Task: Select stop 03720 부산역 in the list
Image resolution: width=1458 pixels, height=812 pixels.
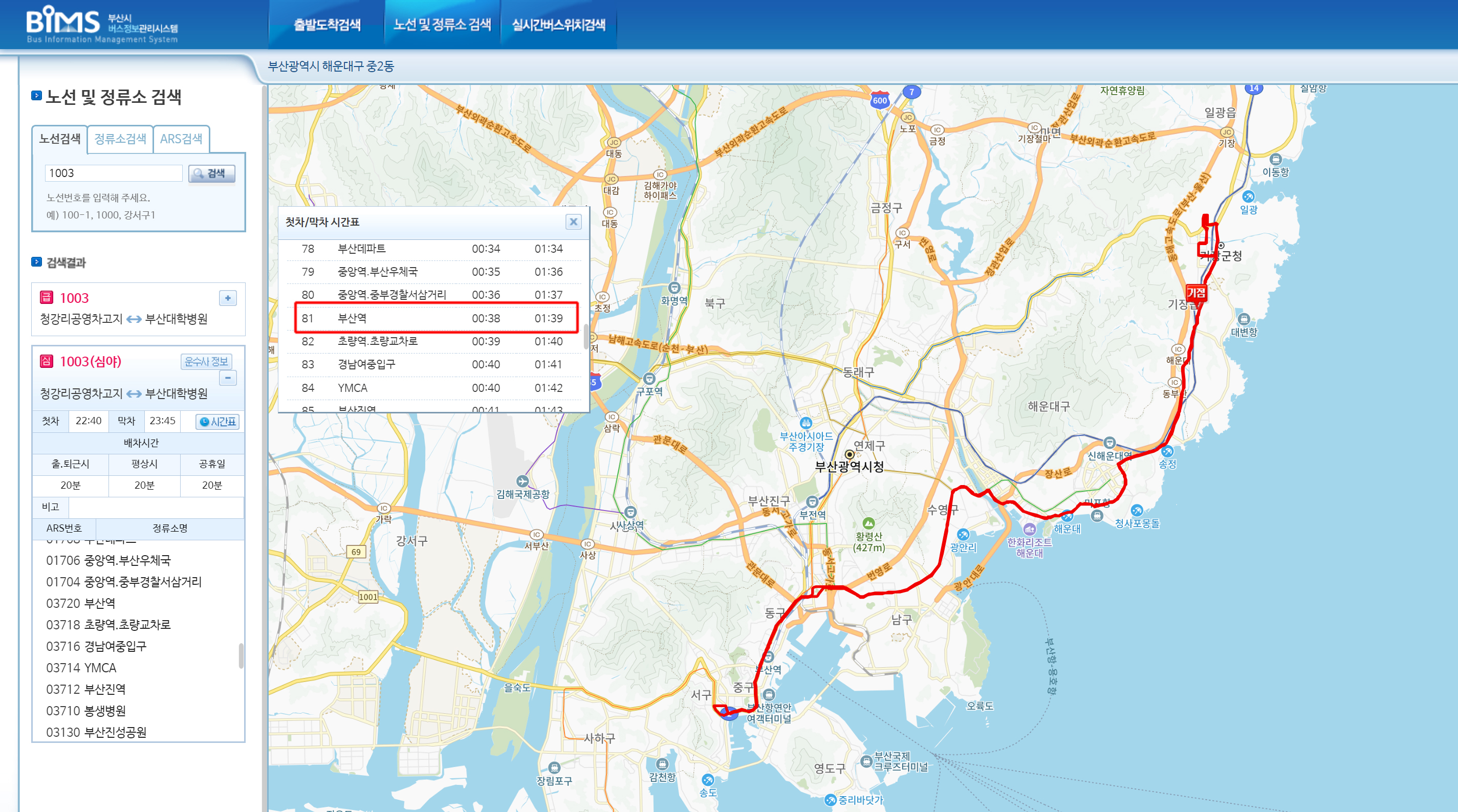Action: click(x=81, y=603)
